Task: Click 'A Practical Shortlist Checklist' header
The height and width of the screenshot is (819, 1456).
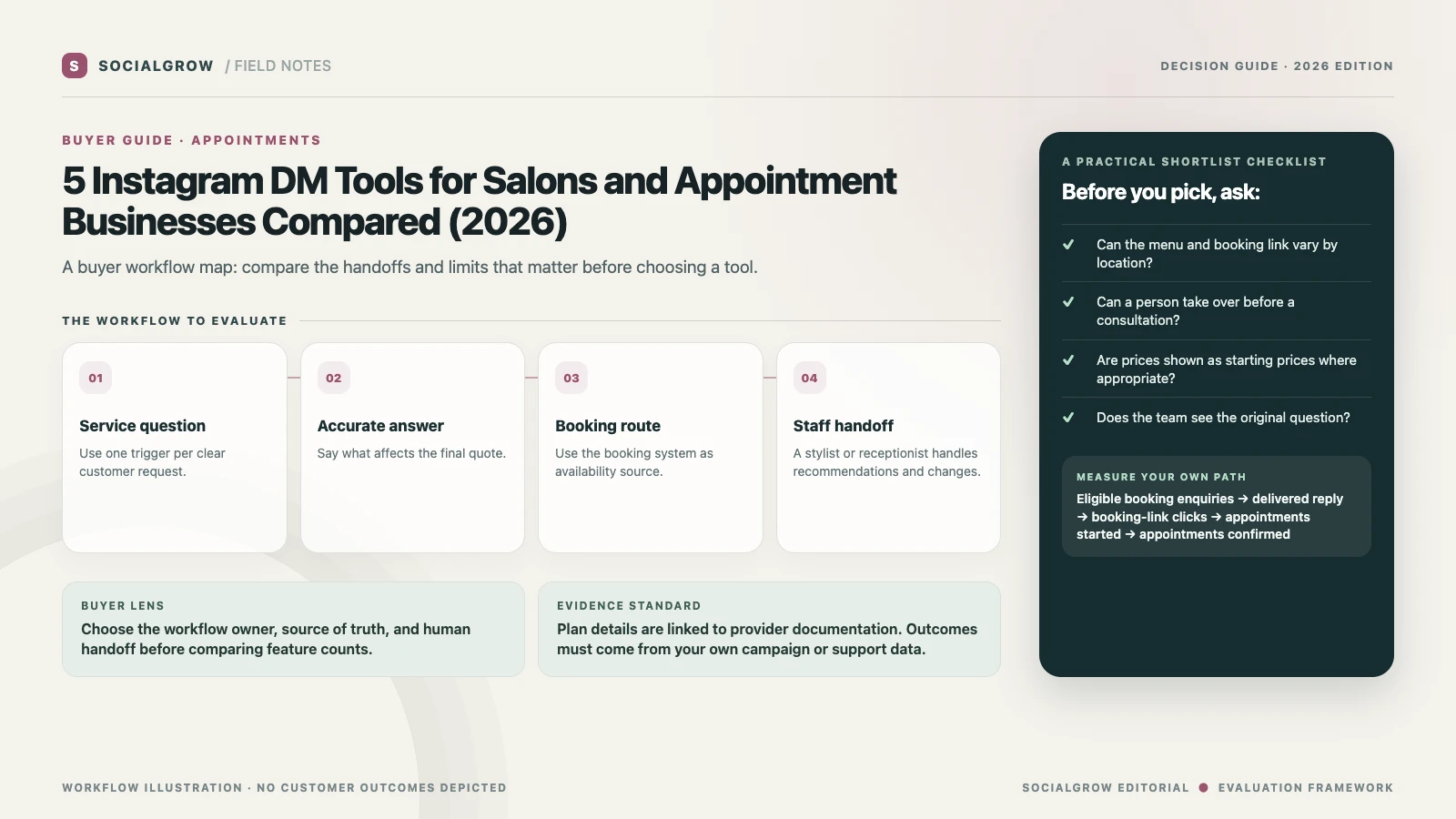Action: [1194, 162]
